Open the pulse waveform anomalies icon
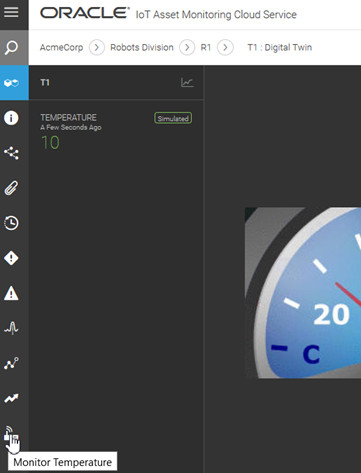Screen dimensions: 361x473 (x=11, y=328)
